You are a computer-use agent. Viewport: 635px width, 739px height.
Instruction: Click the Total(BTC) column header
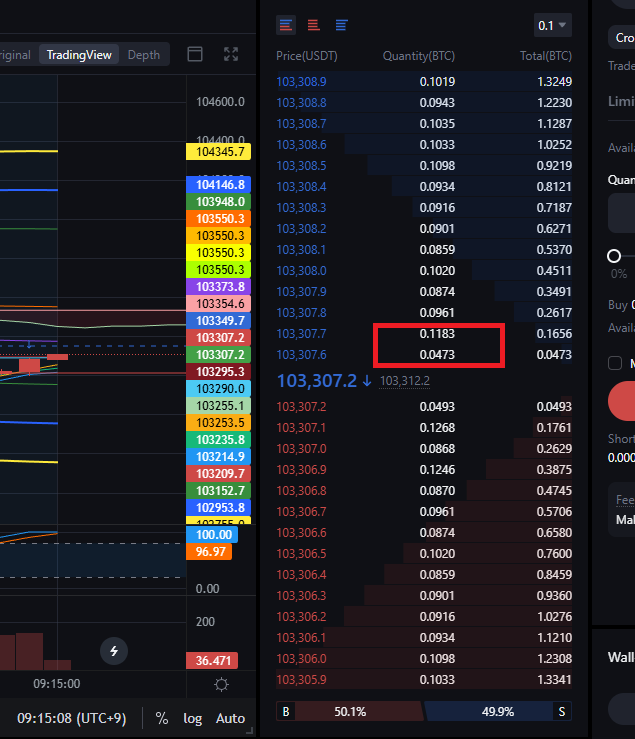[546, 56]
